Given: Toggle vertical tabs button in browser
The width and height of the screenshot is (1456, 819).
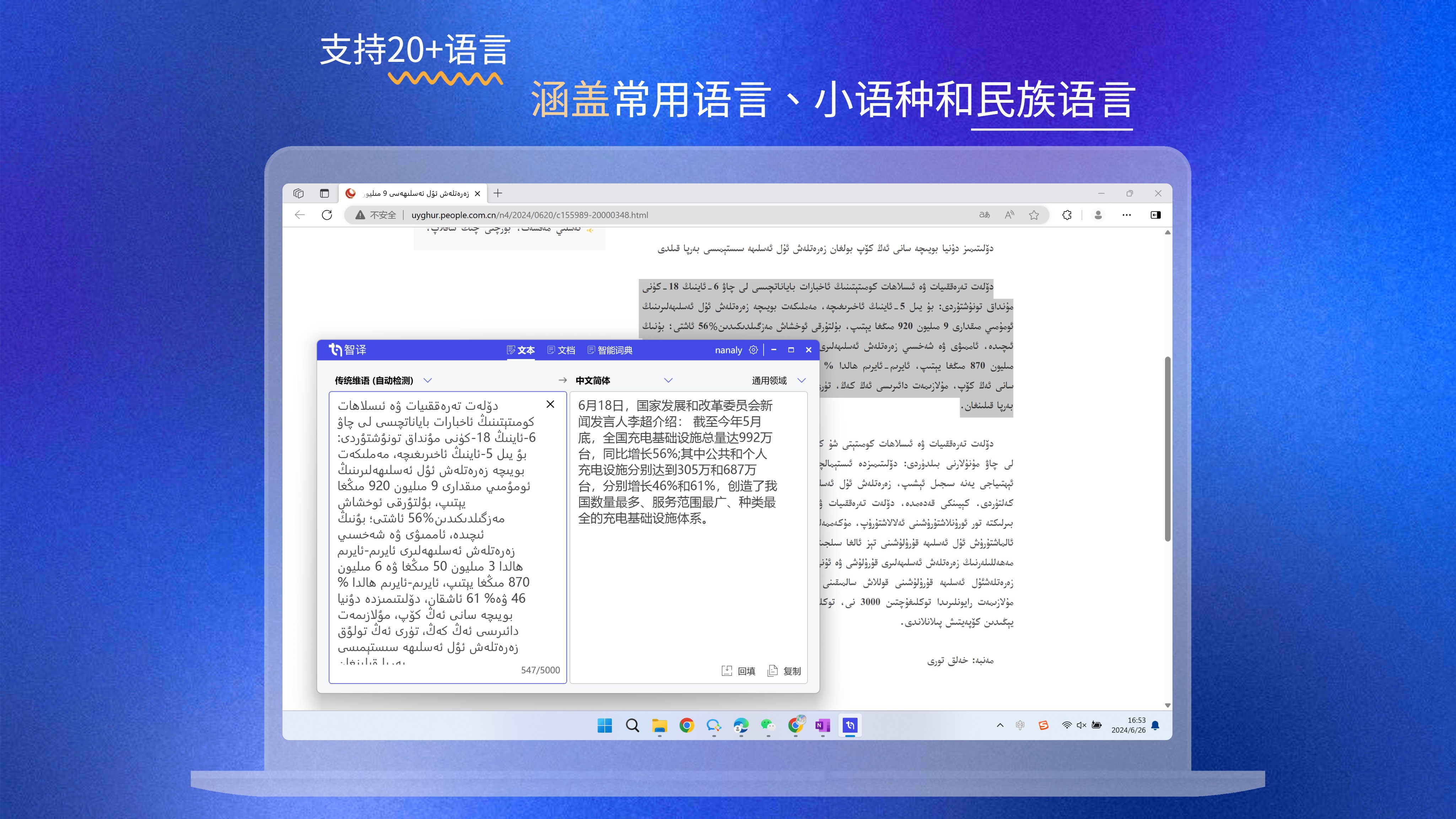Looking at the screenshot, I should tap(324, 193).
